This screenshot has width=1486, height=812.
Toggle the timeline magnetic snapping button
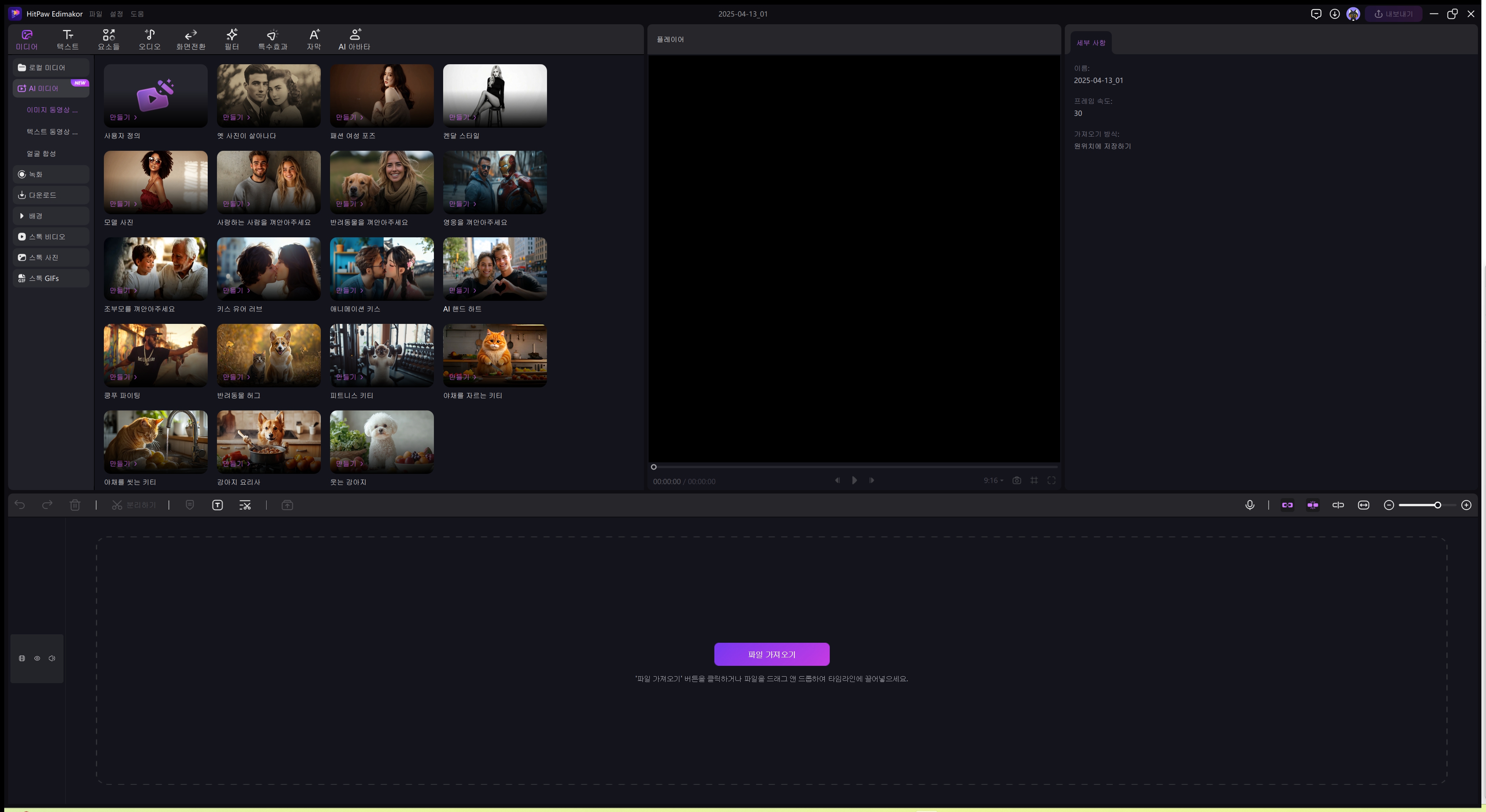pyautogui.click(x=1313, y=505)
